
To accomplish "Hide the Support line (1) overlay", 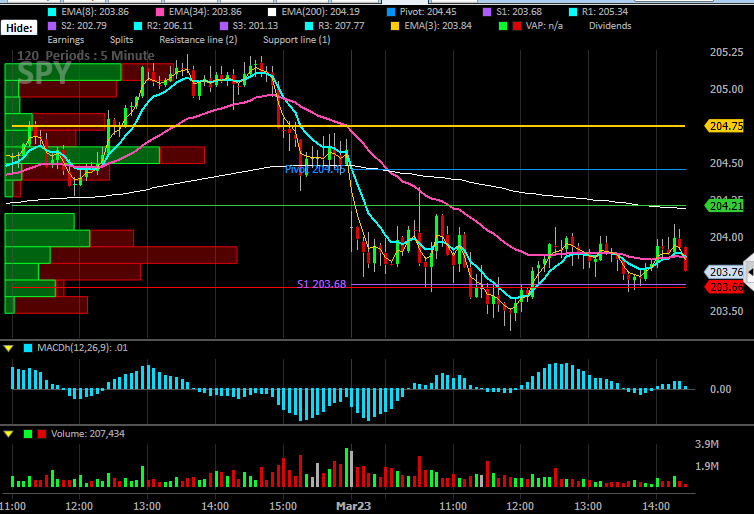I will (x=297, y=40).
